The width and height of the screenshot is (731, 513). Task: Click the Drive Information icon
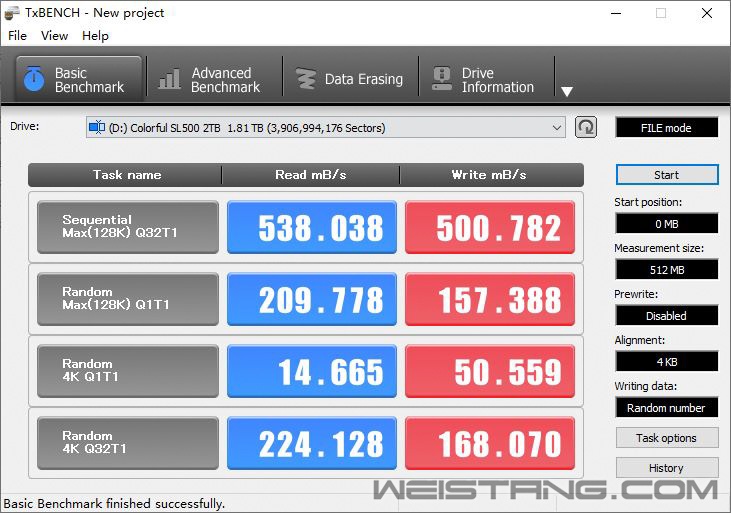pos(440,80)
